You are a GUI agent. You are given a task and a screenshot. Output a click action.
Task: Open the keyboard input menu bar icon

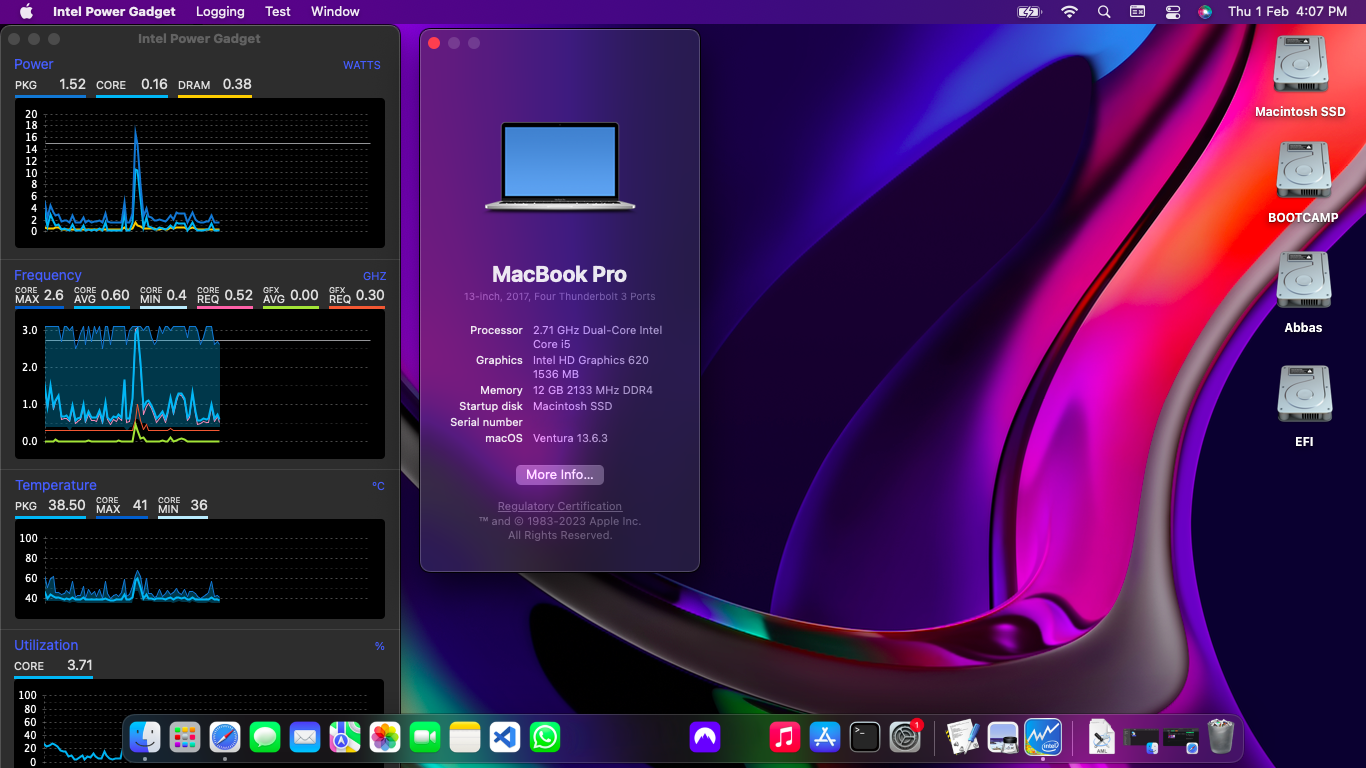tap(1138, 12)
